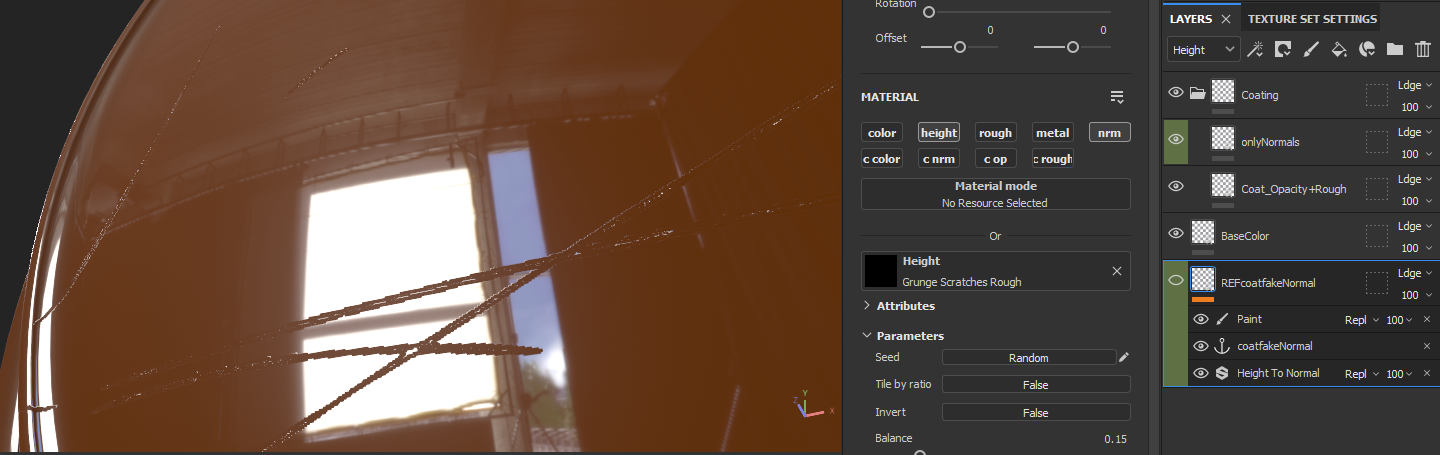Image resolution: width=1440 pixels, height=455 pixels.
Task: Add a folder to the layer stack
Action: [1395, 49]
